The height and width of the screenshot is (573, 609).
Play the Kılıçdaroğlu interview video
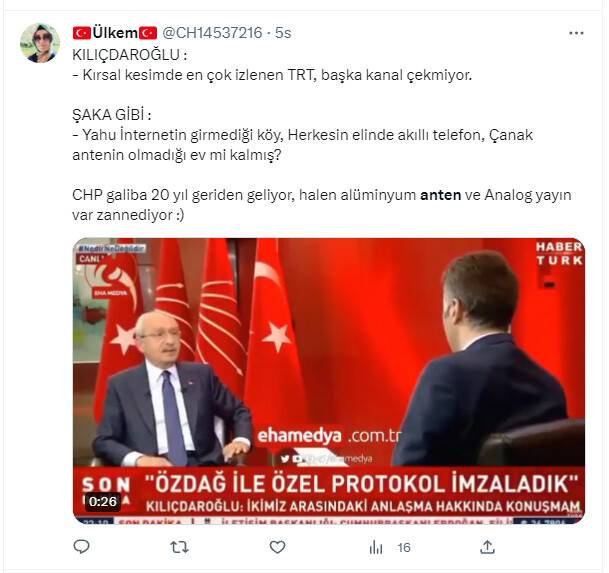pos(329,381)
